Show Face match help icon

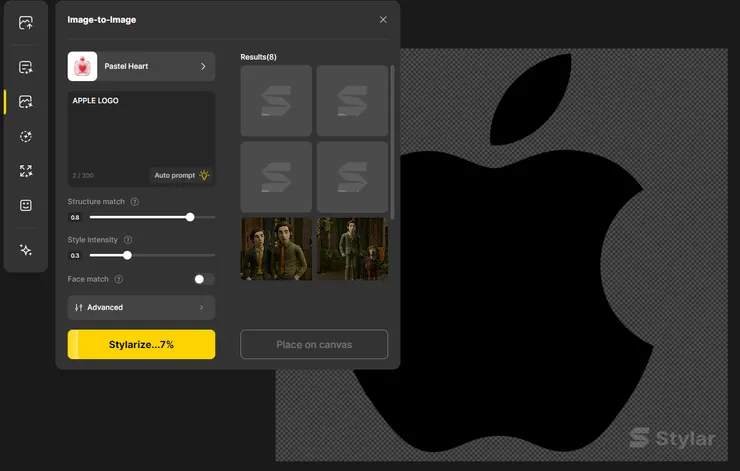tap(119, 279)
